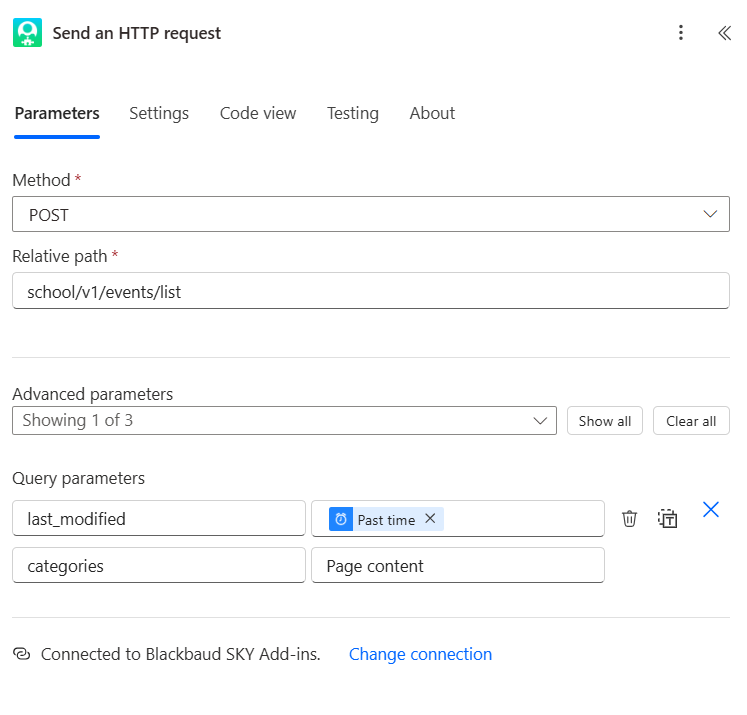
Task: Remove Query parameters with the blue X
Action: pos(711,510)
